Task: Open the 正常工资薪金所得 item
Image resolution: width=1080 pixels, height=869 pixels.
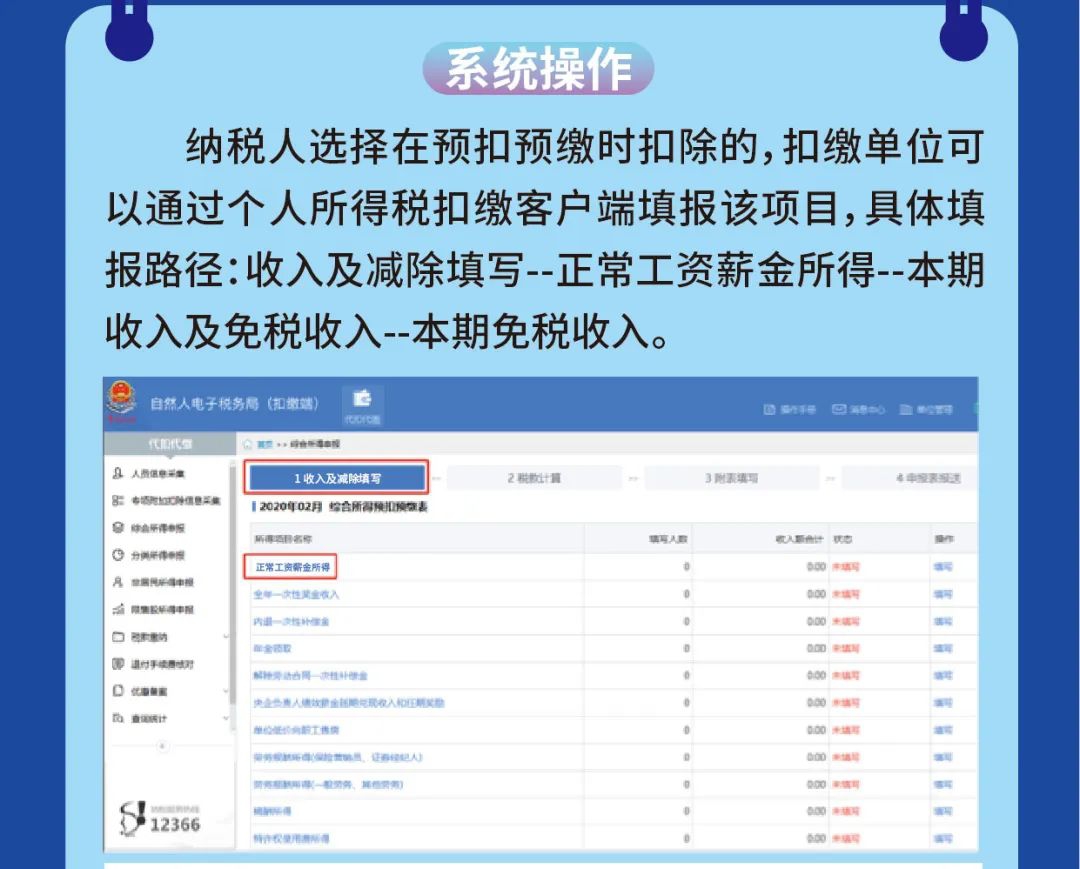Action: [x=293, y=567]
